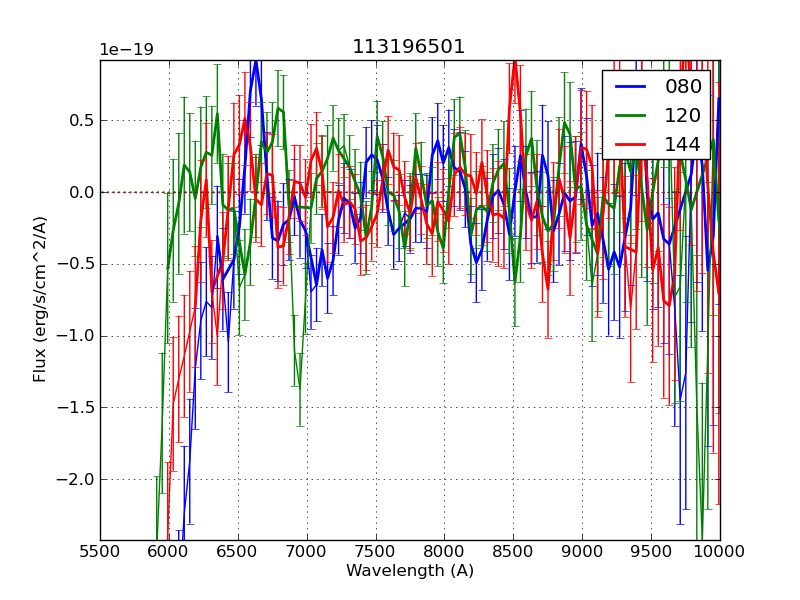This screenshot has height=600, width=800.
Task: Select the 144 legend label
Action: [684, 145]
